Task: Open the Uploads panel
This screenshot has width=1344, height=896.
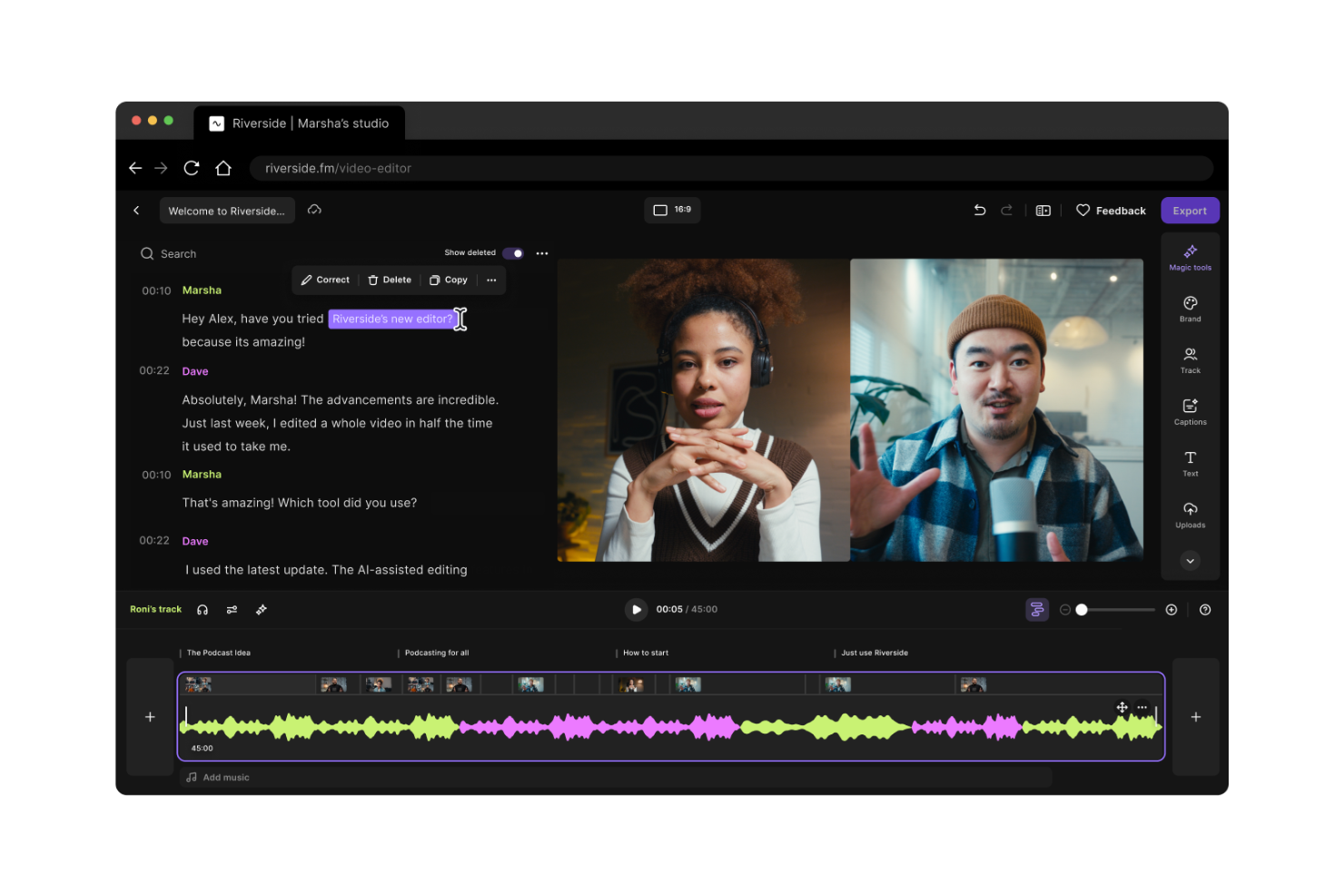Action: tap(1190, 515)
